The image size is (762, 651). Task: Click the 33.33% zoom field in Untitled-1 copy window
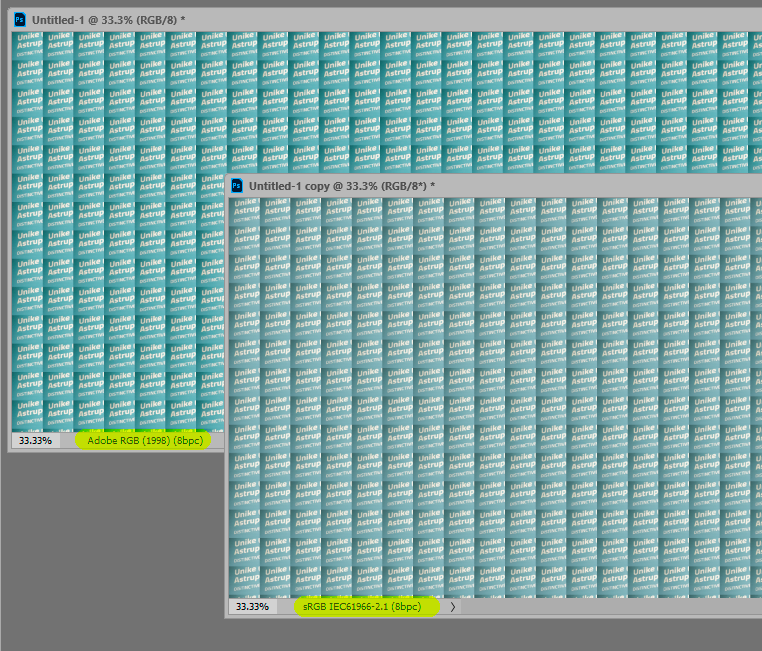(x=253, y=607)
